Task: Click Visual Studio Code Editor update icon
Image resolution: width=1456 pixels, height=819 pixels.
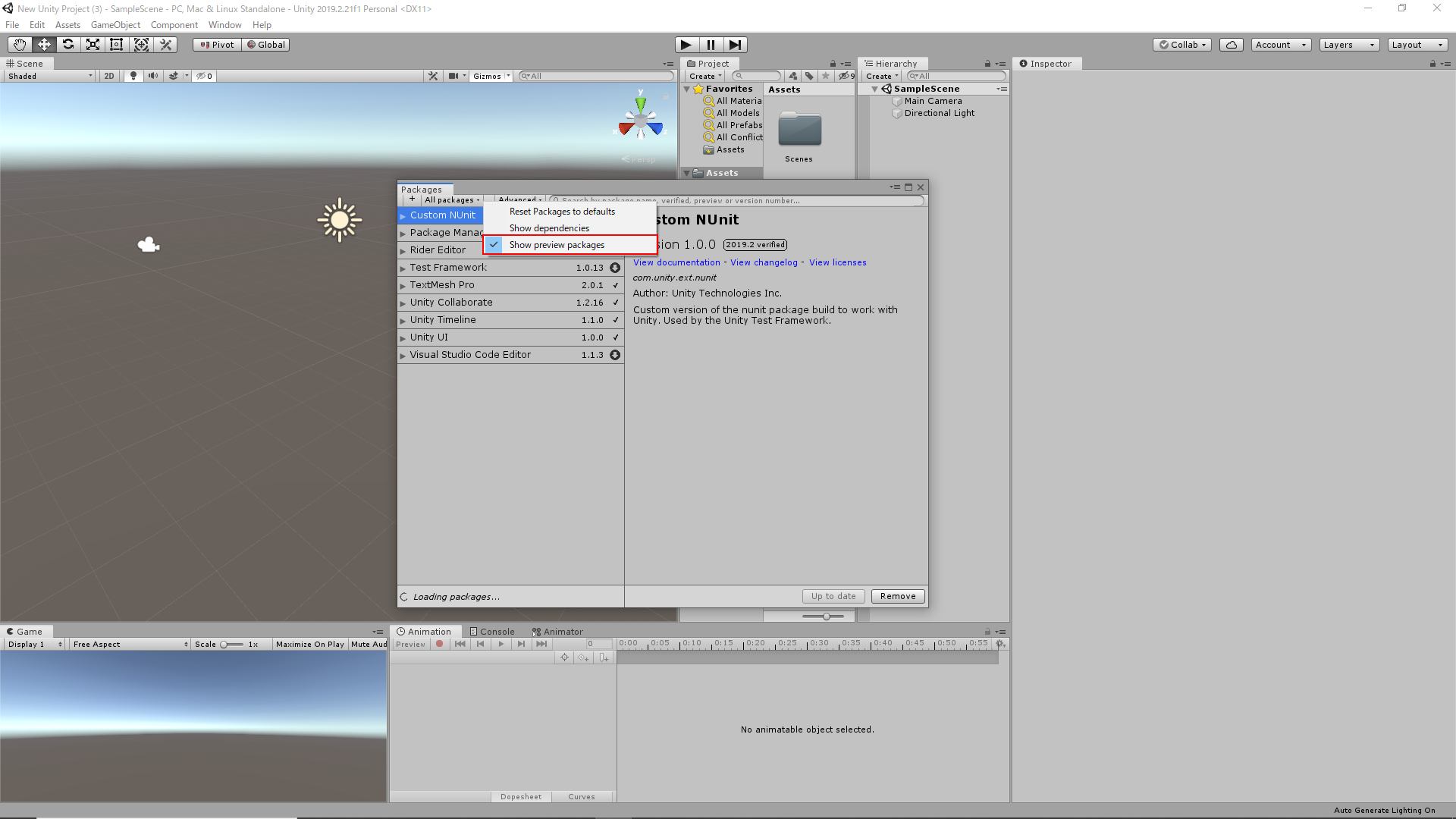Action: click(x=615, y=355)
